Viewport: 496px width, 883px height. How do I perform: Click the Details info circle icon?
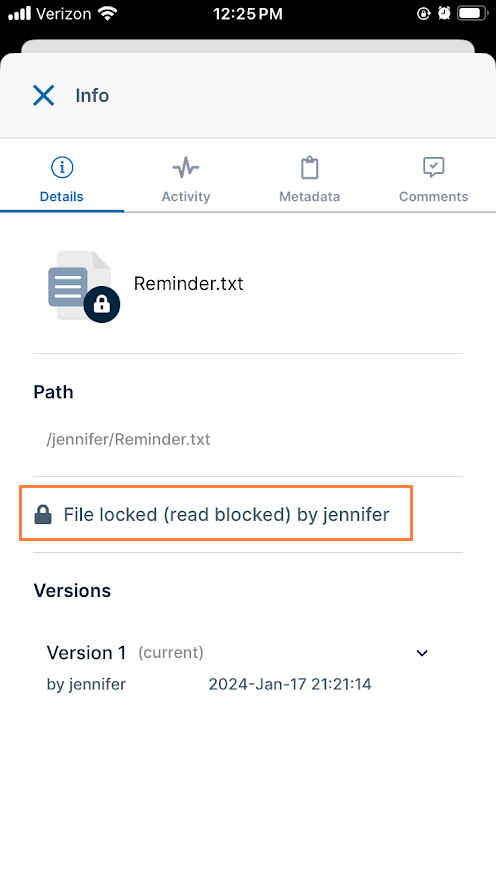62,167
